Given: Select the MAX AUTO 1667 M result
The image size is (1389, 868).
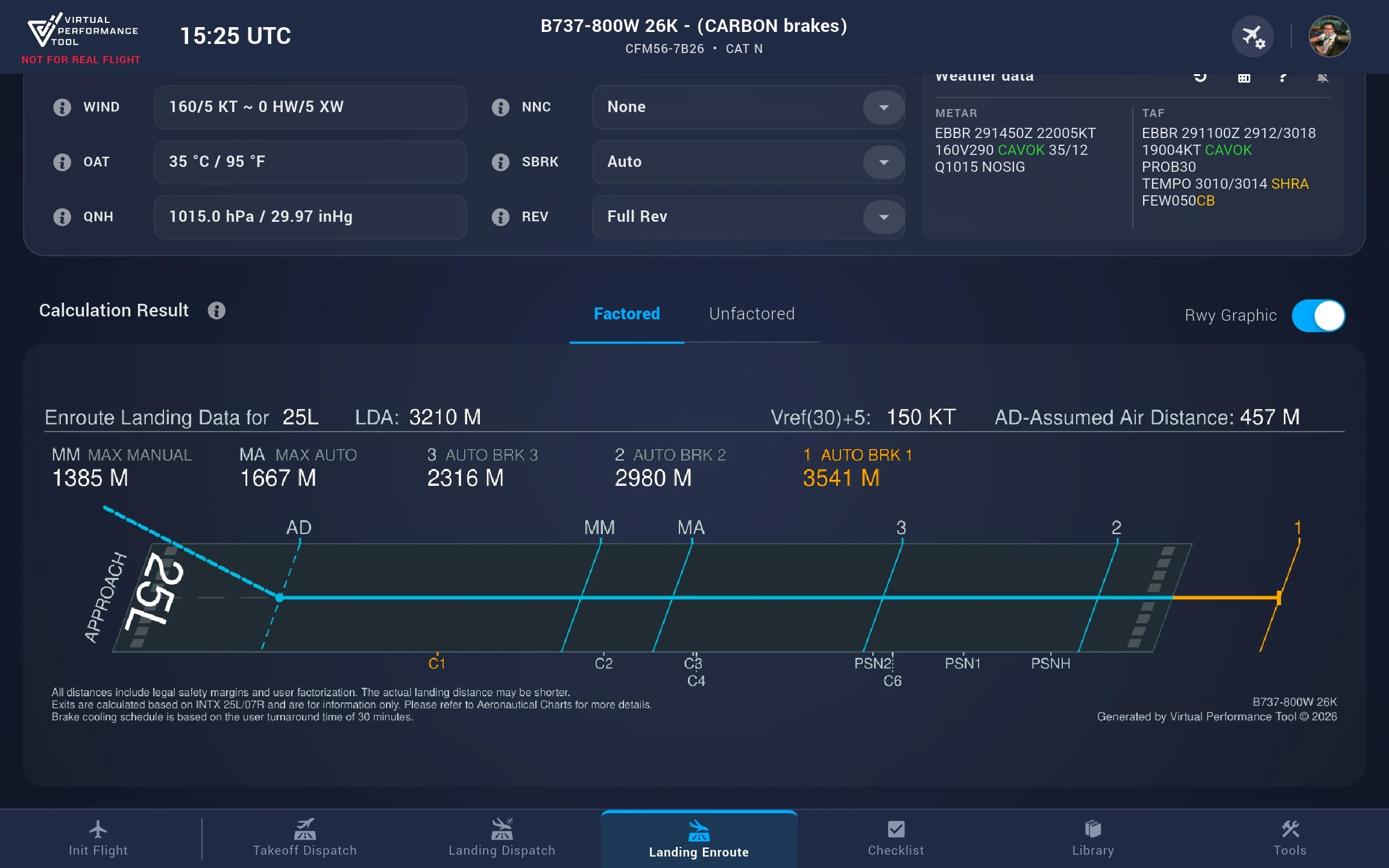Looking at the screenshot, I should 298,468.
